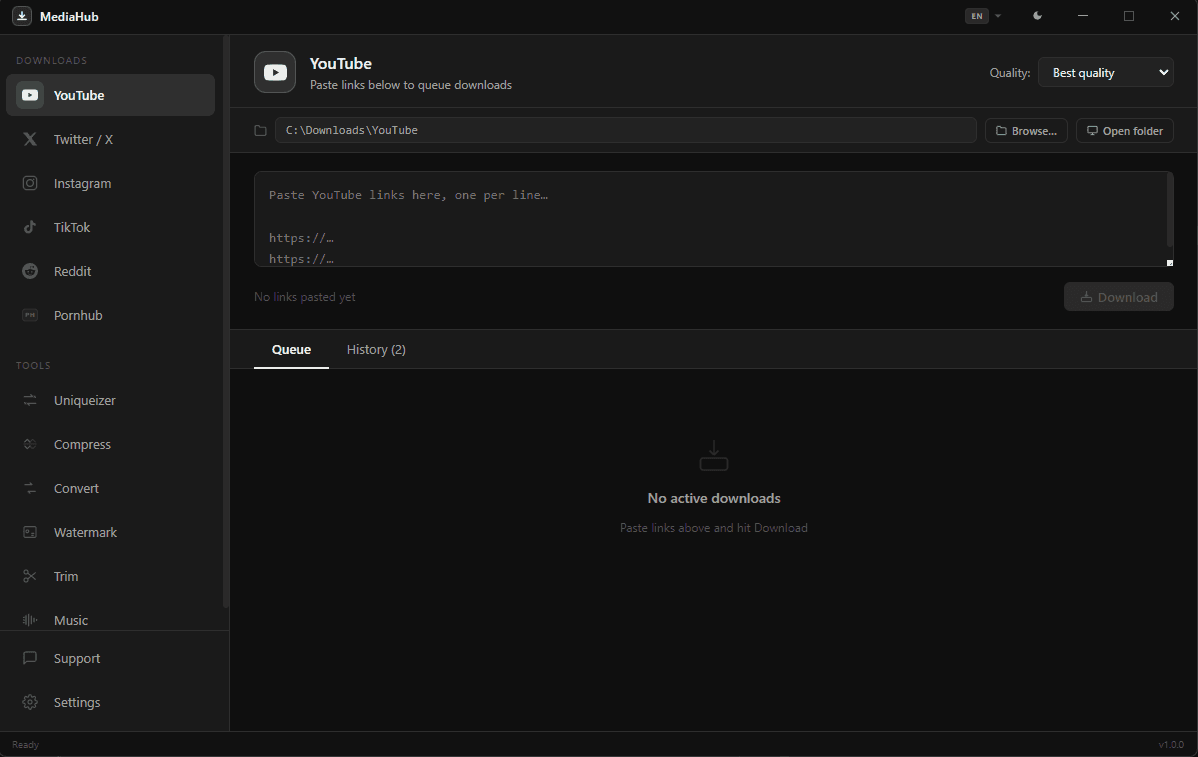
Task: Expand the Best quality dropdown
Action: [1106, 73]
